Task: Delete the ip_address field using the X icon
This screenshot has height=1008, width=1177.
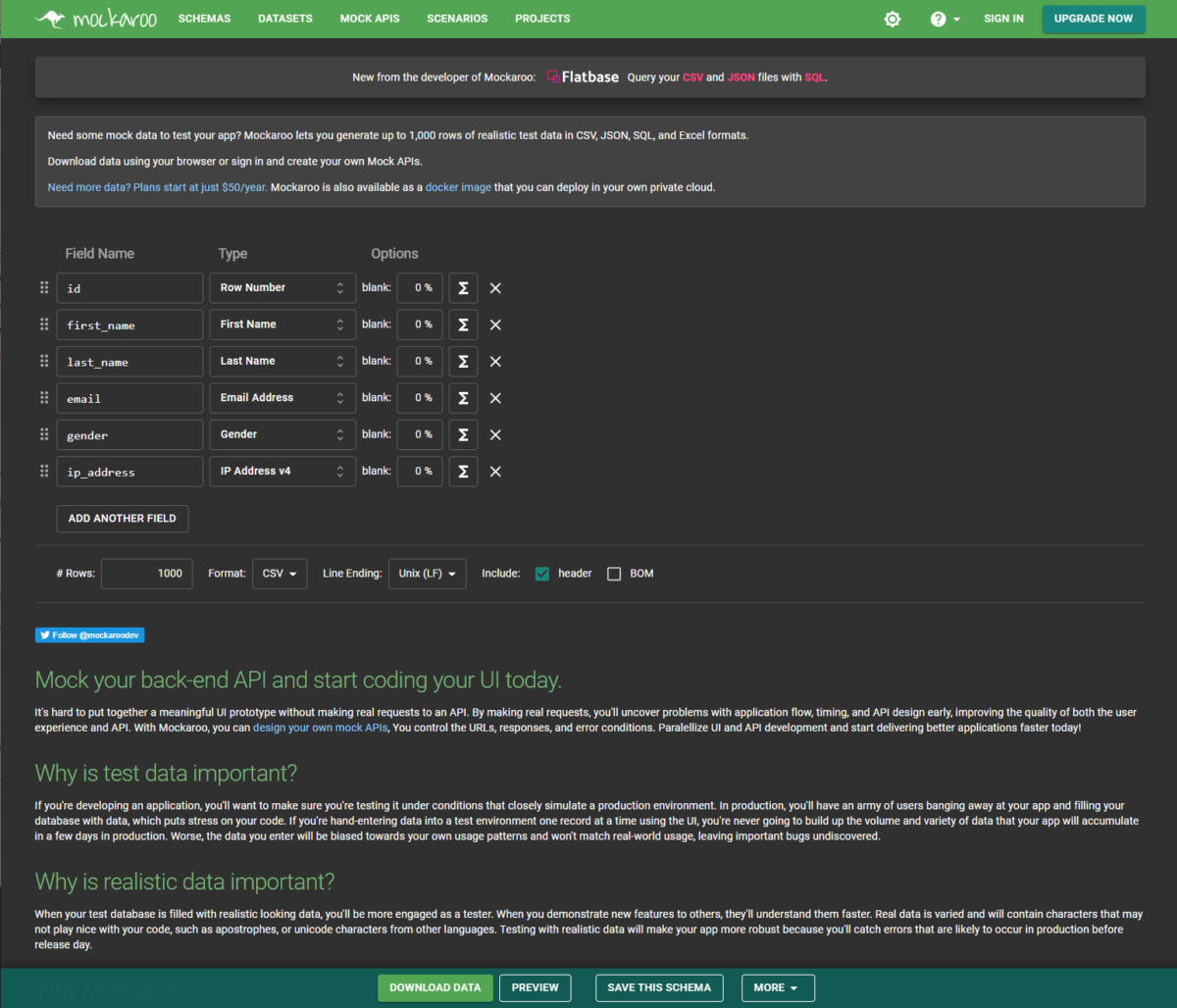Action: pos(495,471)
